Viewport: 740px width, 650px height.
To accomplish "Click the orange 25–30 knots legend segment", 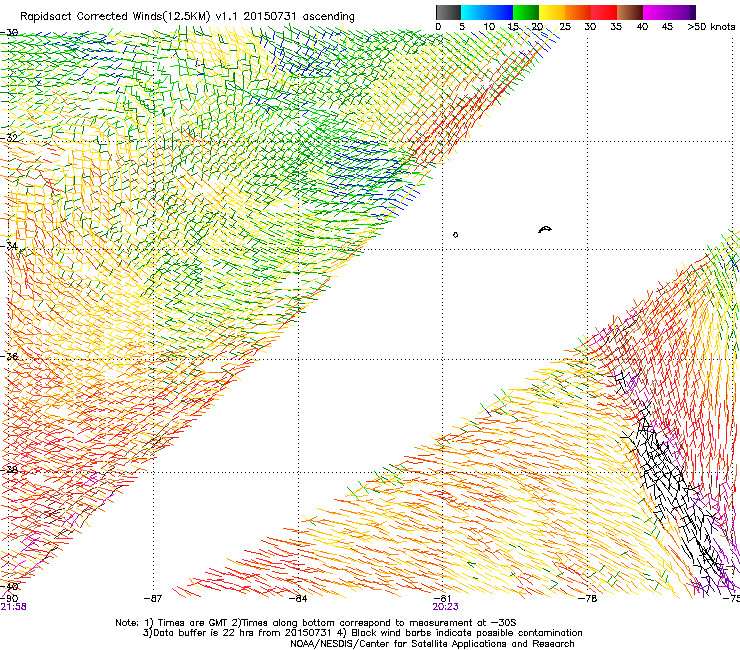I will (578, 12).
